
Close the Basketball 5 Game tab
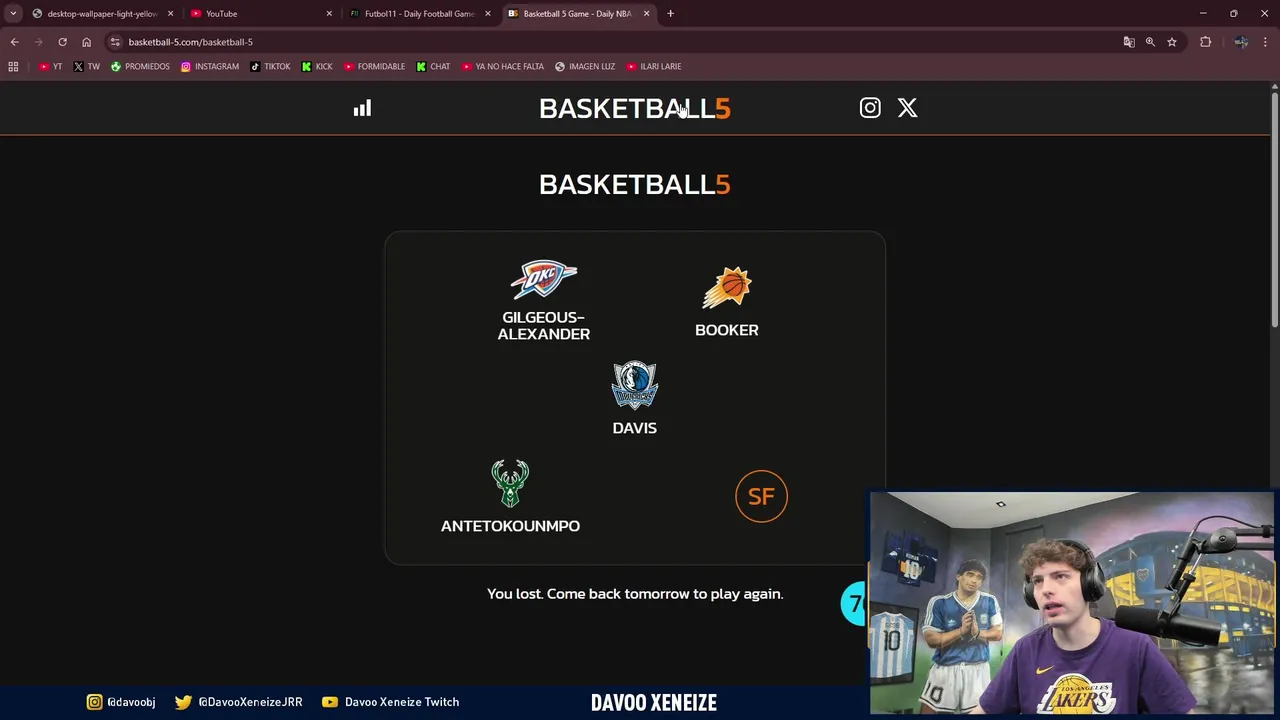pyautogui.click(x=646, y=14)
